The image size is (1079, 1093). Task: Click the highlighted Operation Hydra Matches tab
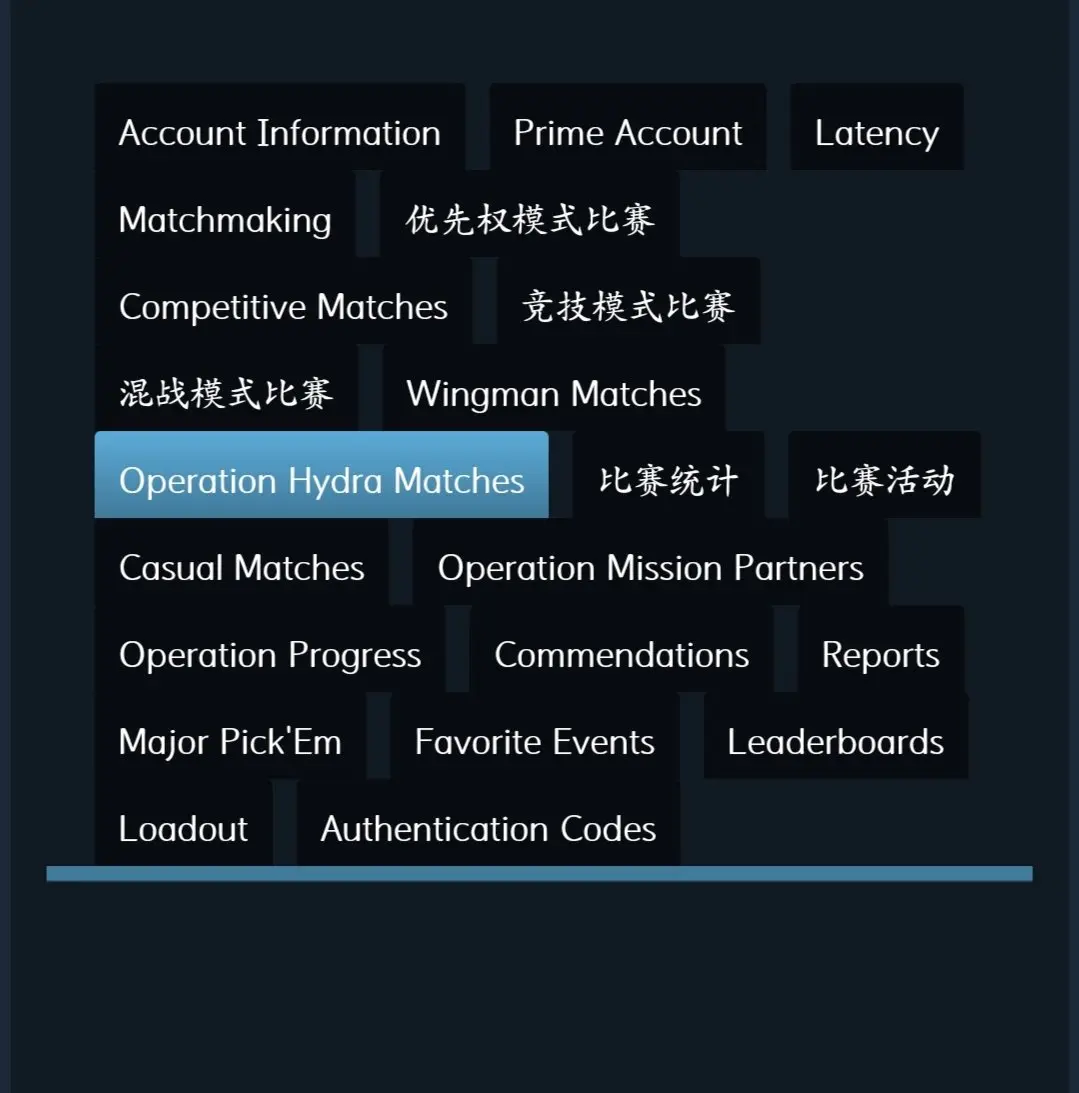[321, 475]
